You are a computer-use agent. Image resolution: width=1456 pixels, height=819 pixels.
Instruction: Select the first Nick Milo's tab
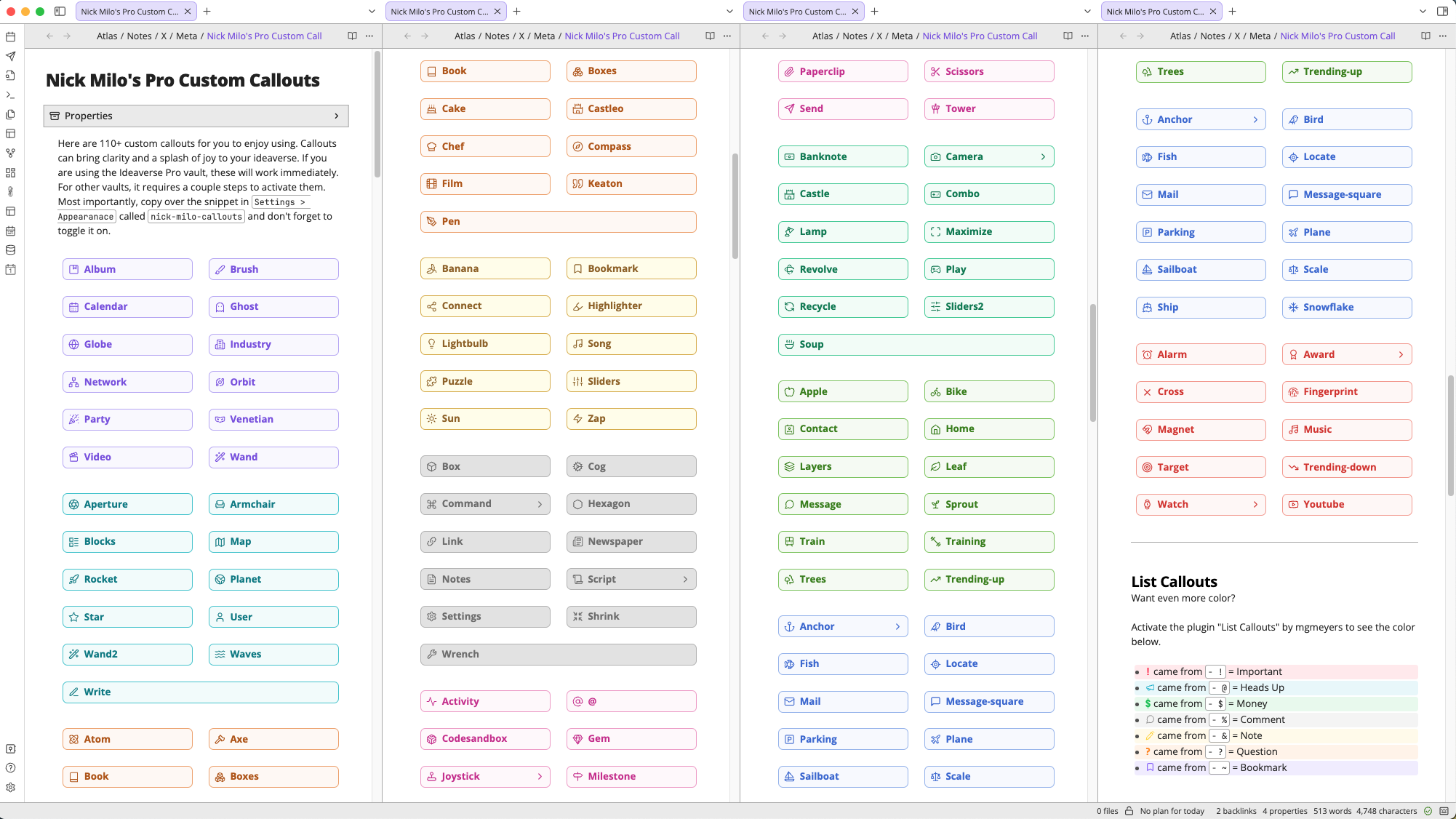coord(129,12)
